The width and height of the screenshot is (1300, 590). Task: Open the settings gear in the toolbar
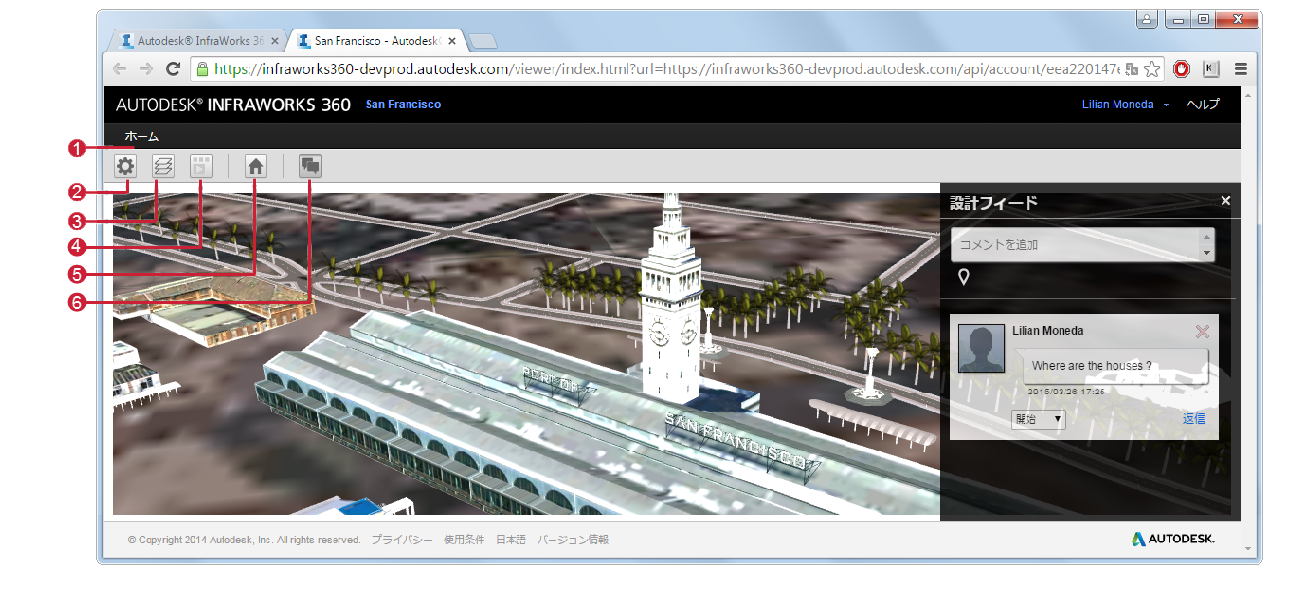click(125, 166)
